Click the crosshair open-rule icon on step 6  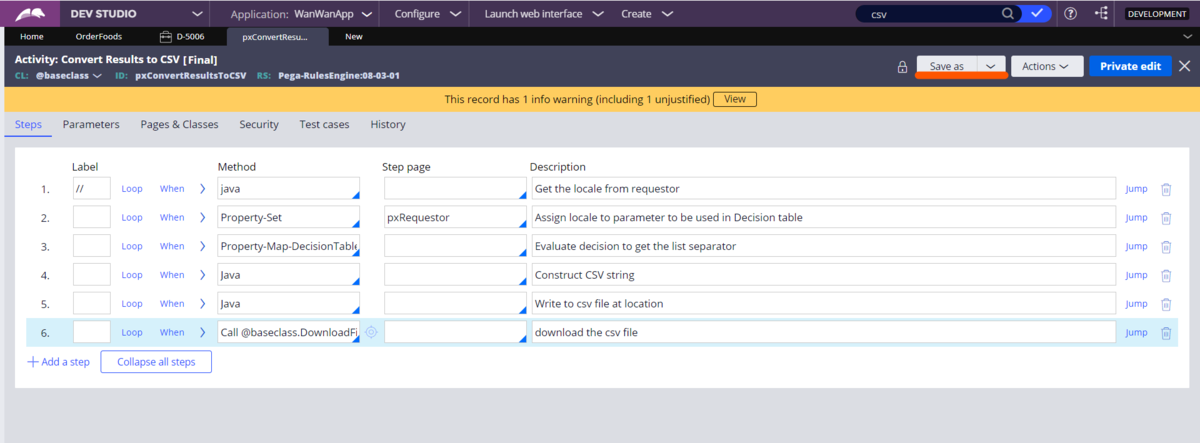[371, 332]
